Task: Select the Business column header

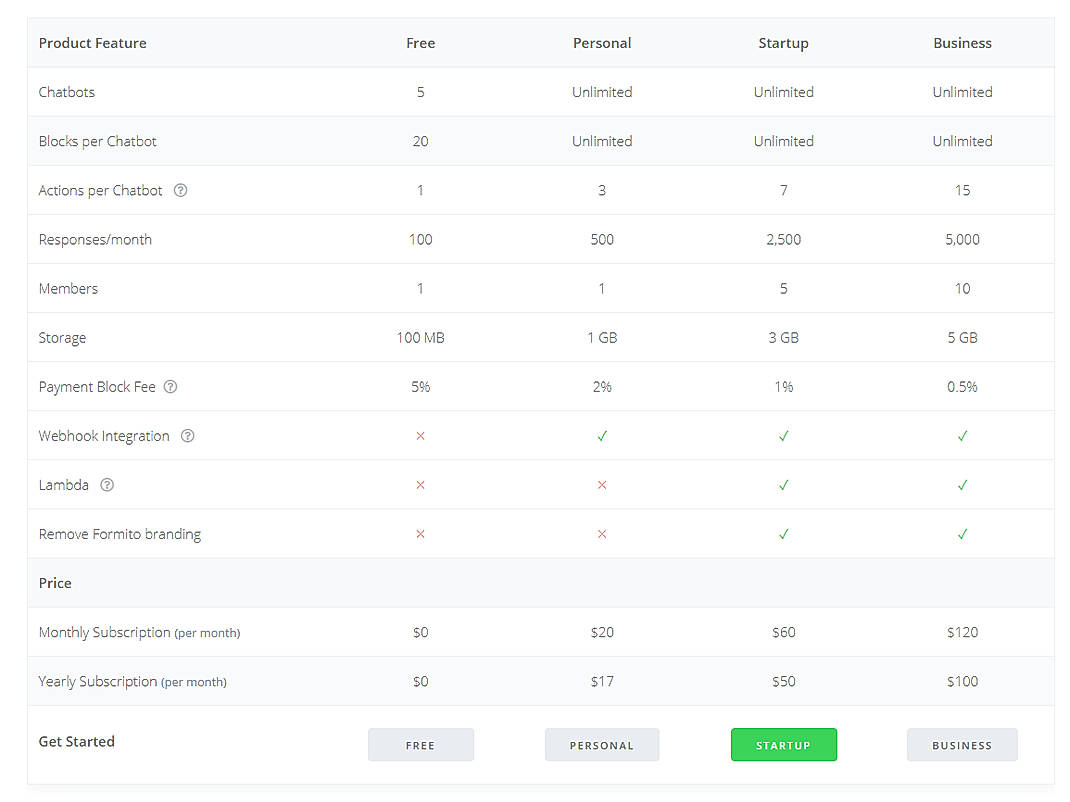Action: tap(962, 43)
